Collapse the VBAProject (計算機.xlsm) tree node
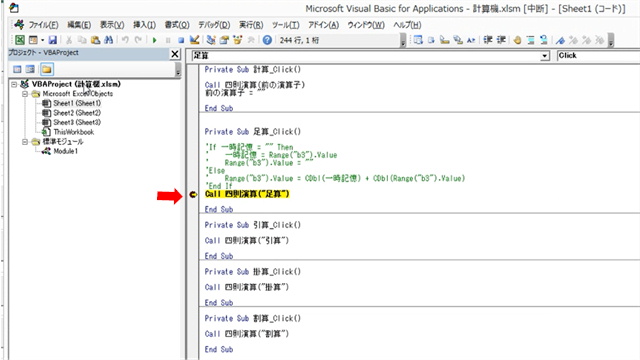This screenshot has height=360, width=640. 14,84
